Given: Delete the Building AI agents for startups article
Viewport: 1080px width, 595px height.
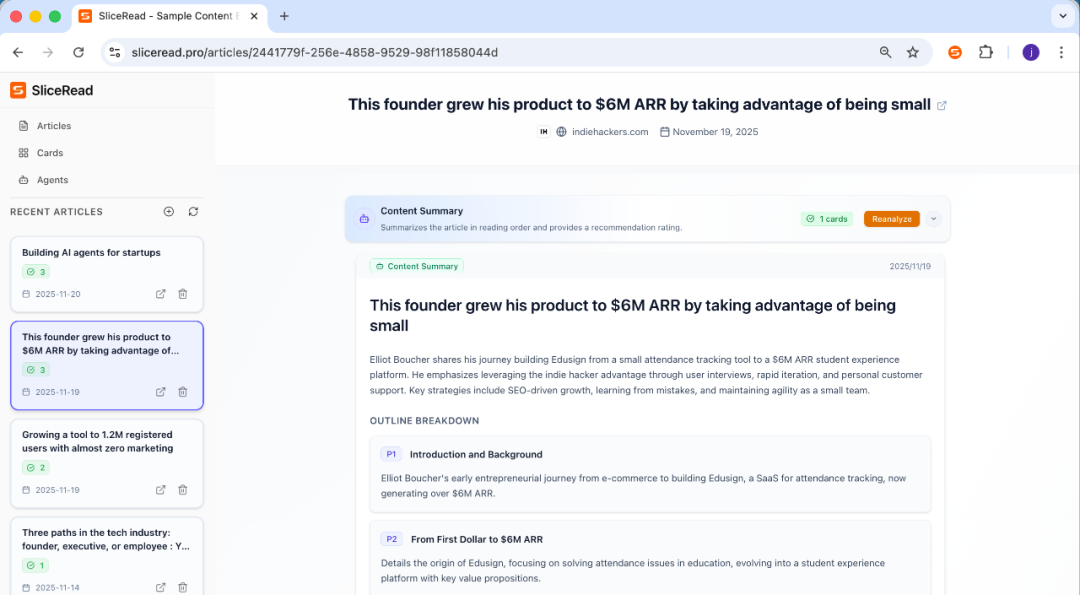Looking at the screenshot, I should point(183,294).
